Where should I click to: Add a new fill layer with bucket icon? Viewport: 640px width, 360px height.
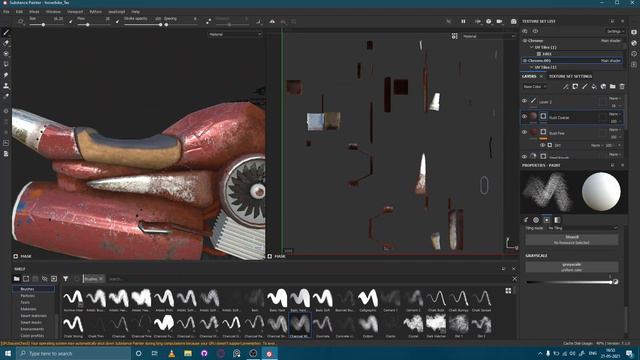(594, 87)
